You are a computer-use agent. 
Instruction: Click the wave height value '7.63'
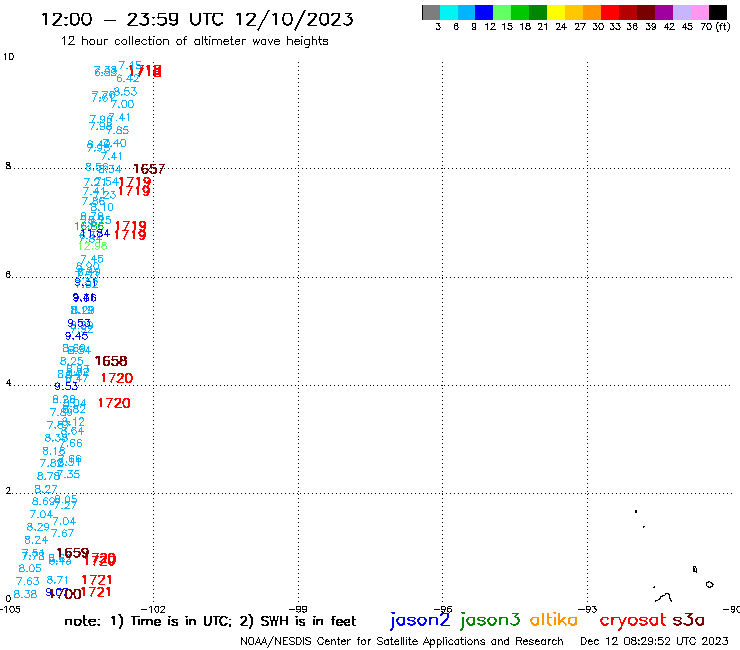(x=27, y=581)
